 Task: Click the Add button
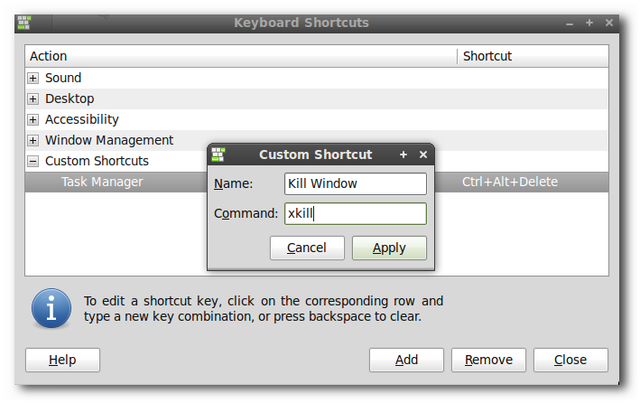pos(406,360)
